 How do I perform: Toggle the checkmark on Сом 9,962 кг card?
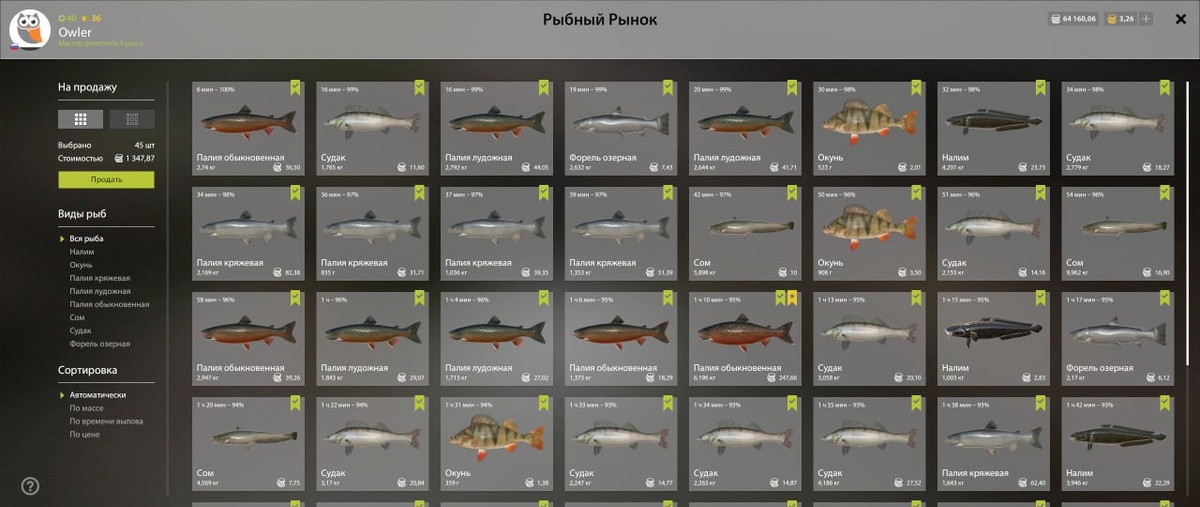tap(1167, 193)
